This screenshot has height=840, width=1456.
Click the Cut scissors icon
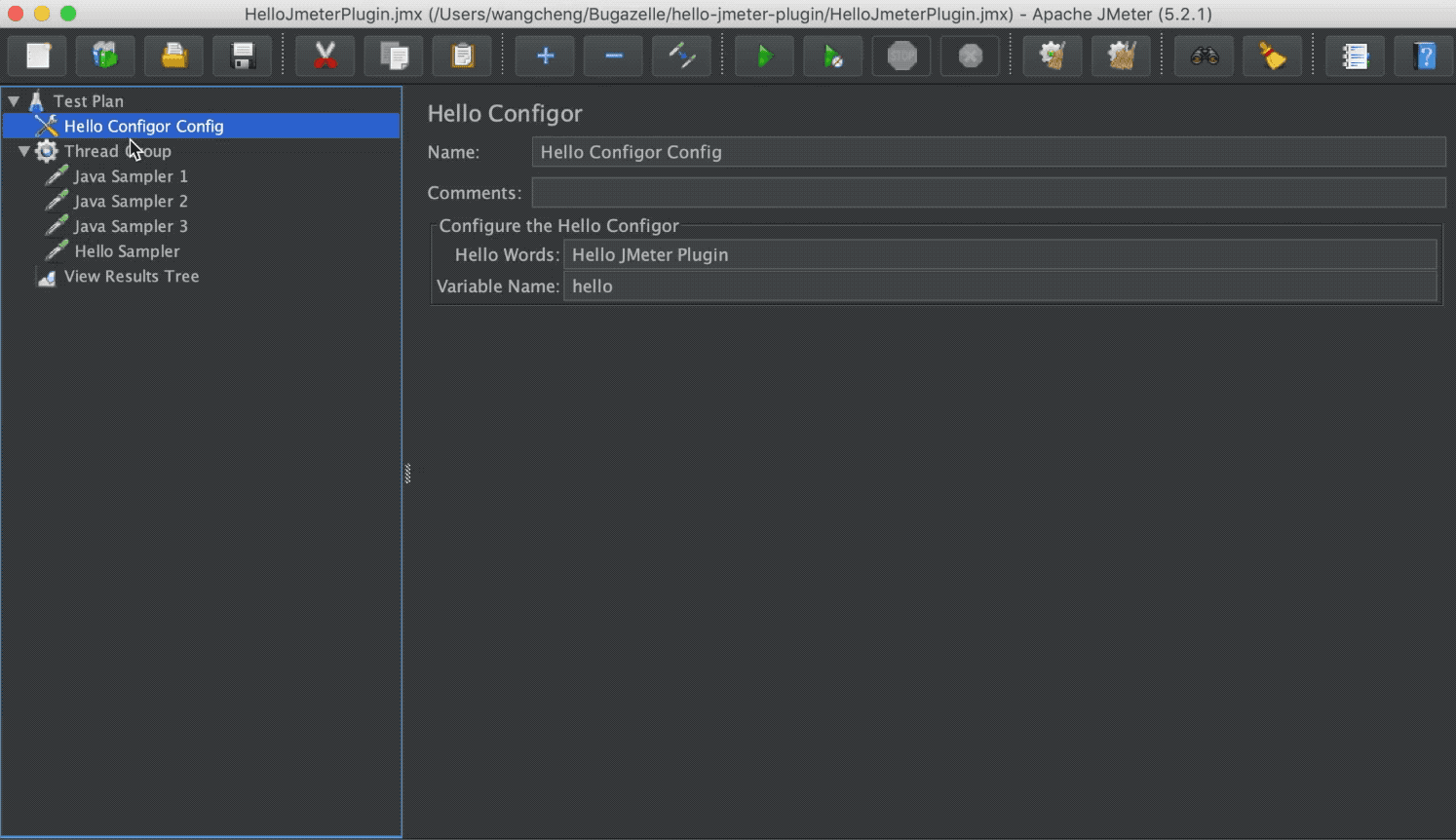(326, 56)
